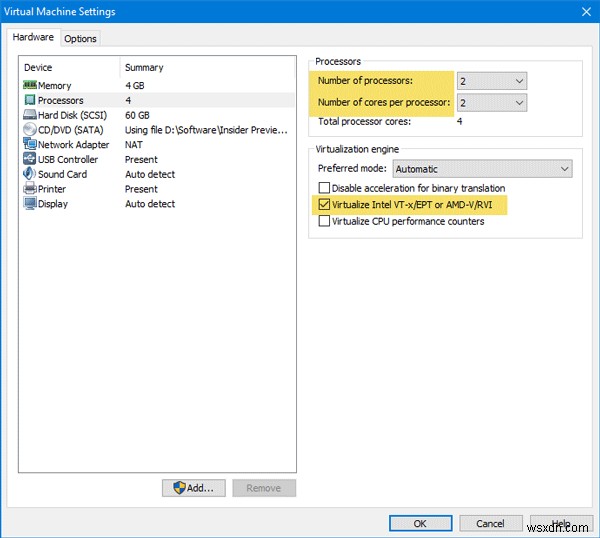Screen dimensions: 600x538
Task: Click the Add... button
Action: tap(194, 488)
